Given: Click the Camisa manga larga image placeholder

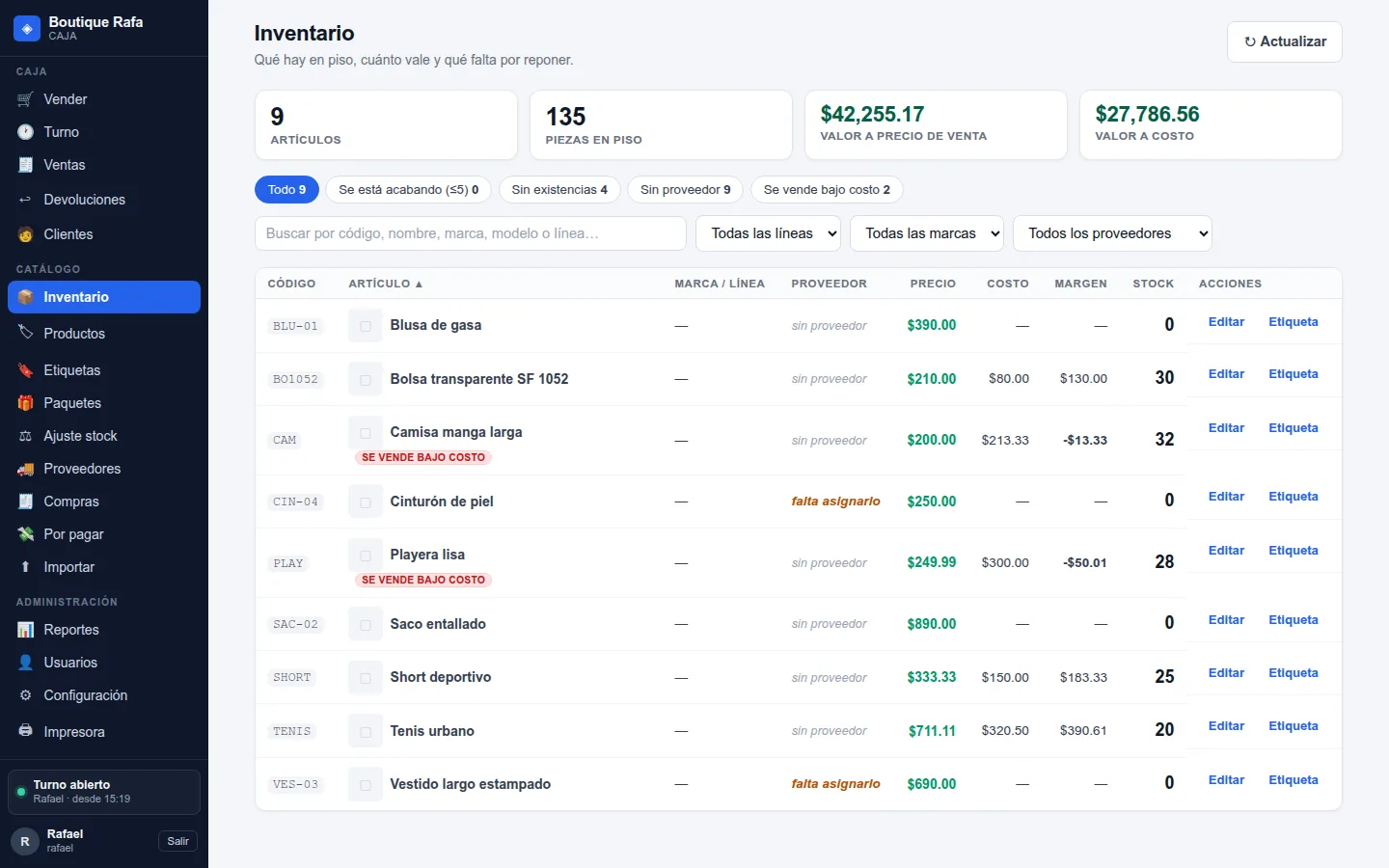Looking at the screenshot, I should click(366, 433).
